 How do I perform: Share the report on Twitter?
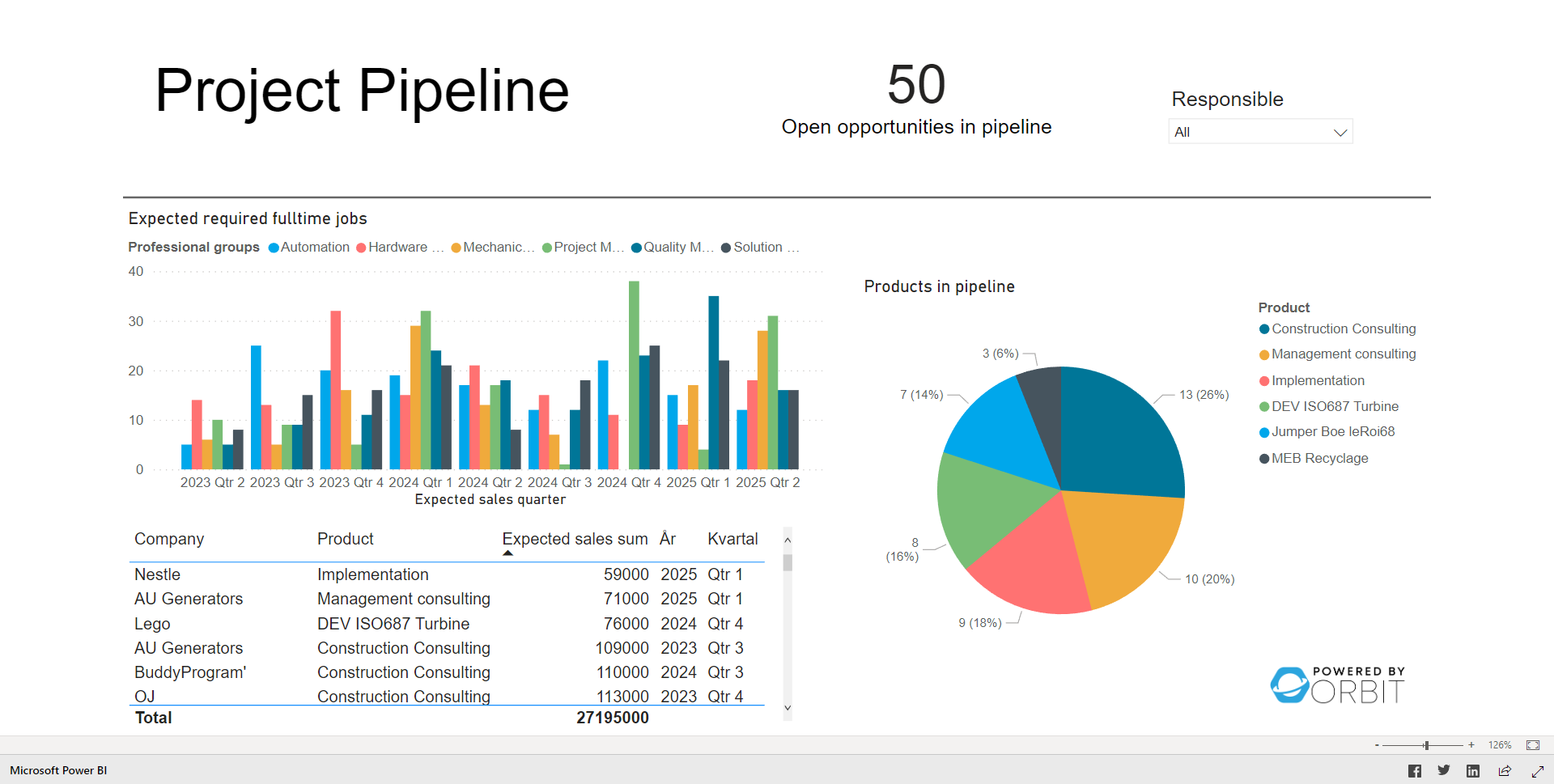point(1443,770)
